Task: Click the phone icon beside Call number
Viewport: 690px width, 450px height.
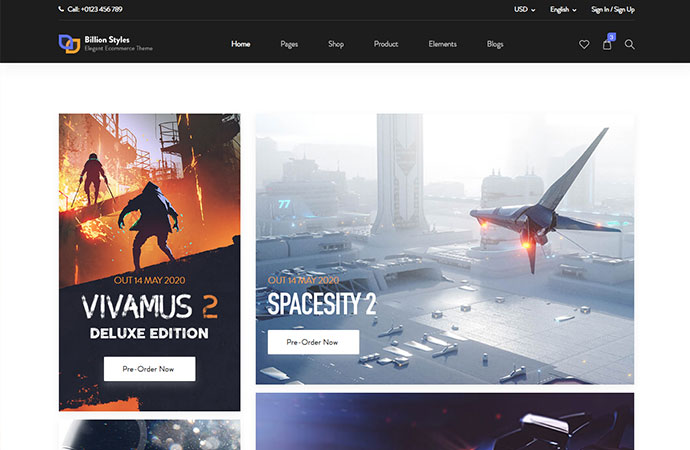Action: [61, 9]
